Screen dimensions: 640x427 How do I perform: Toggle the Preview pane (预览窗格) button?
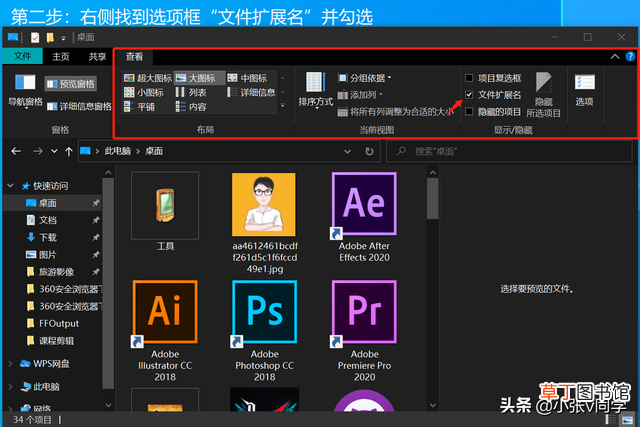coord(71,84)
